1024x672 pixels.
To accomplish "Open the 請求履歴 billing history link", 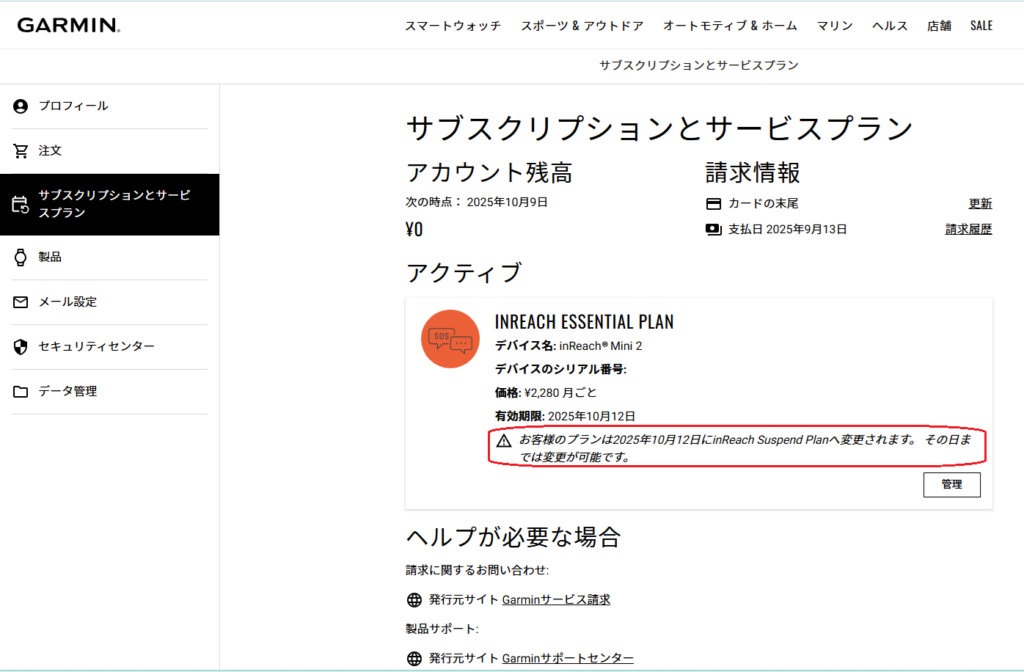I will tap(968, 229).
